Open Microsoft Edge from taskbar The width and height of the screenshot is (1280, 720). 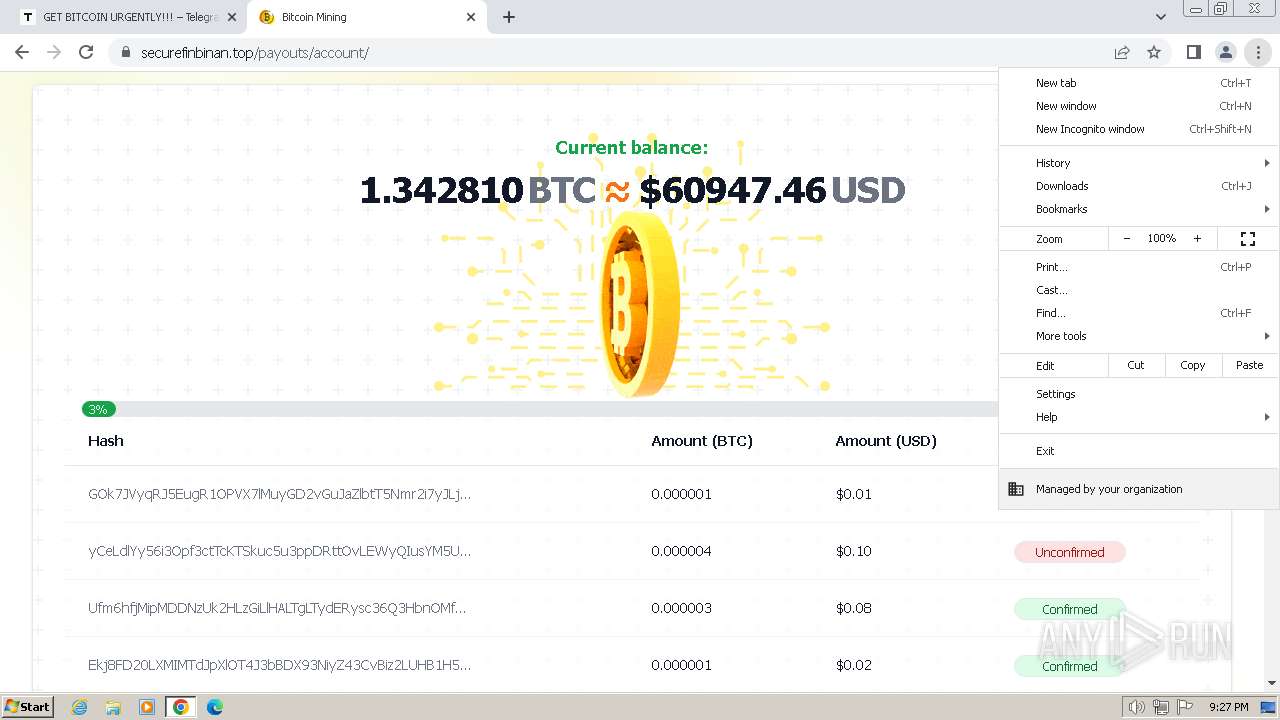pos(215,707)
